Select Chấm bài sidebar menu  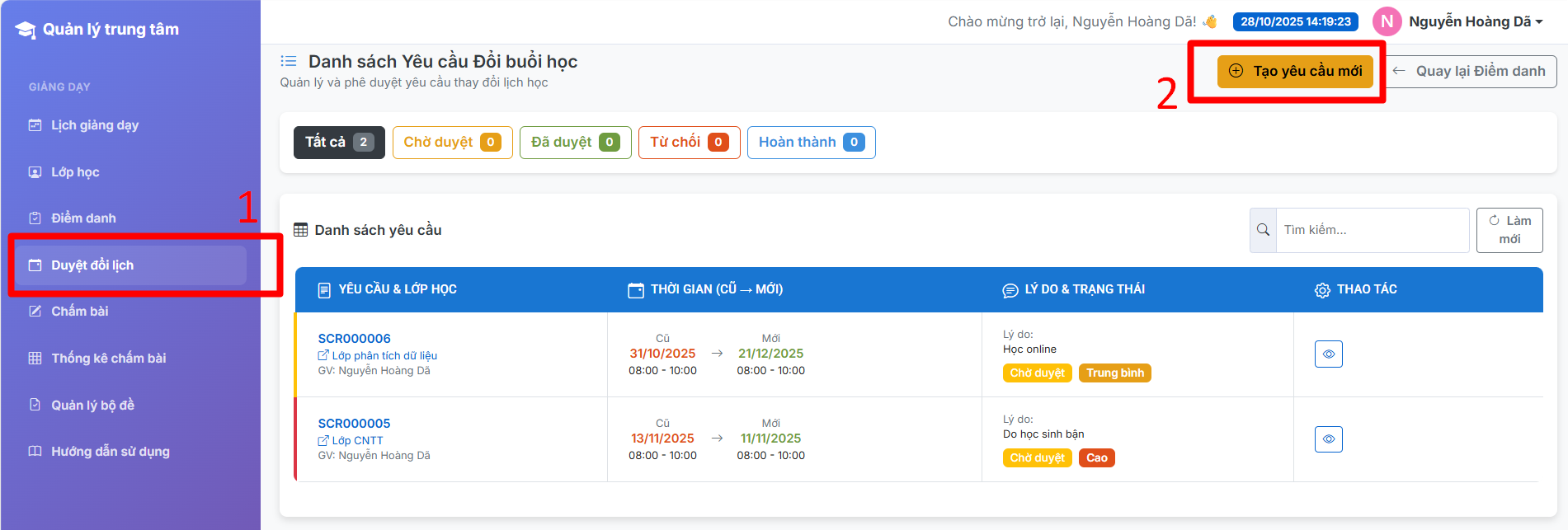pyautogui.click(x=79, y=312)
